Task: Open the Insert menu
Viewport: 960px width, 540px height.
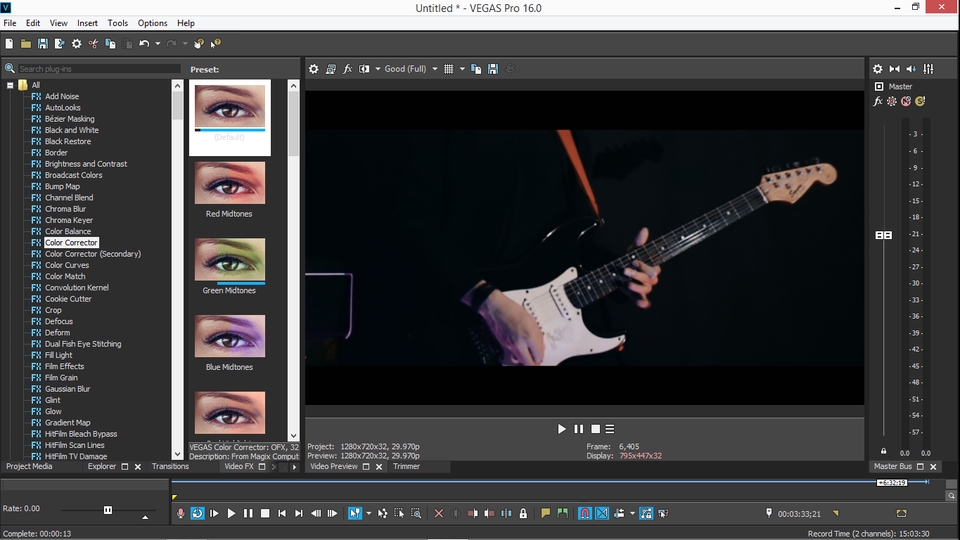Action: tap(87, 23)
